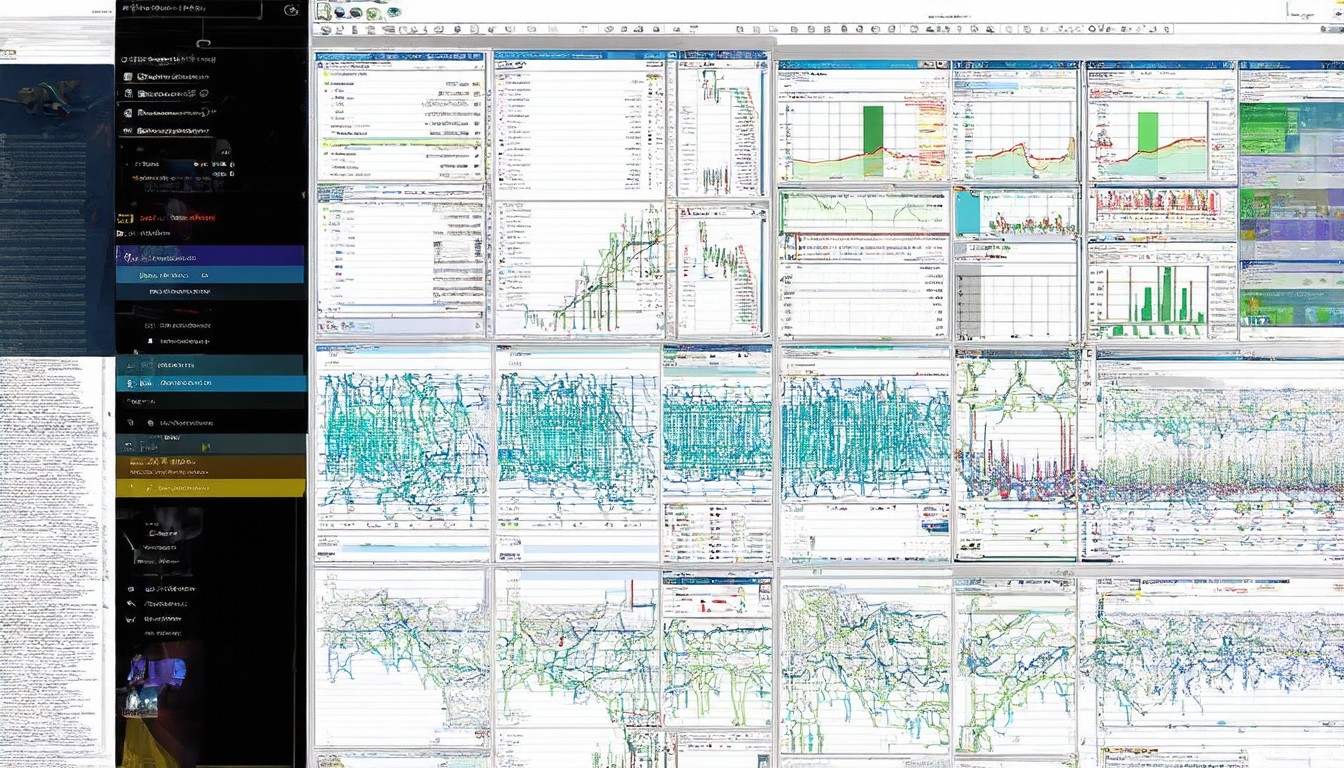Click the circular icon atop the dark sidebar

[x=291, y=10]
